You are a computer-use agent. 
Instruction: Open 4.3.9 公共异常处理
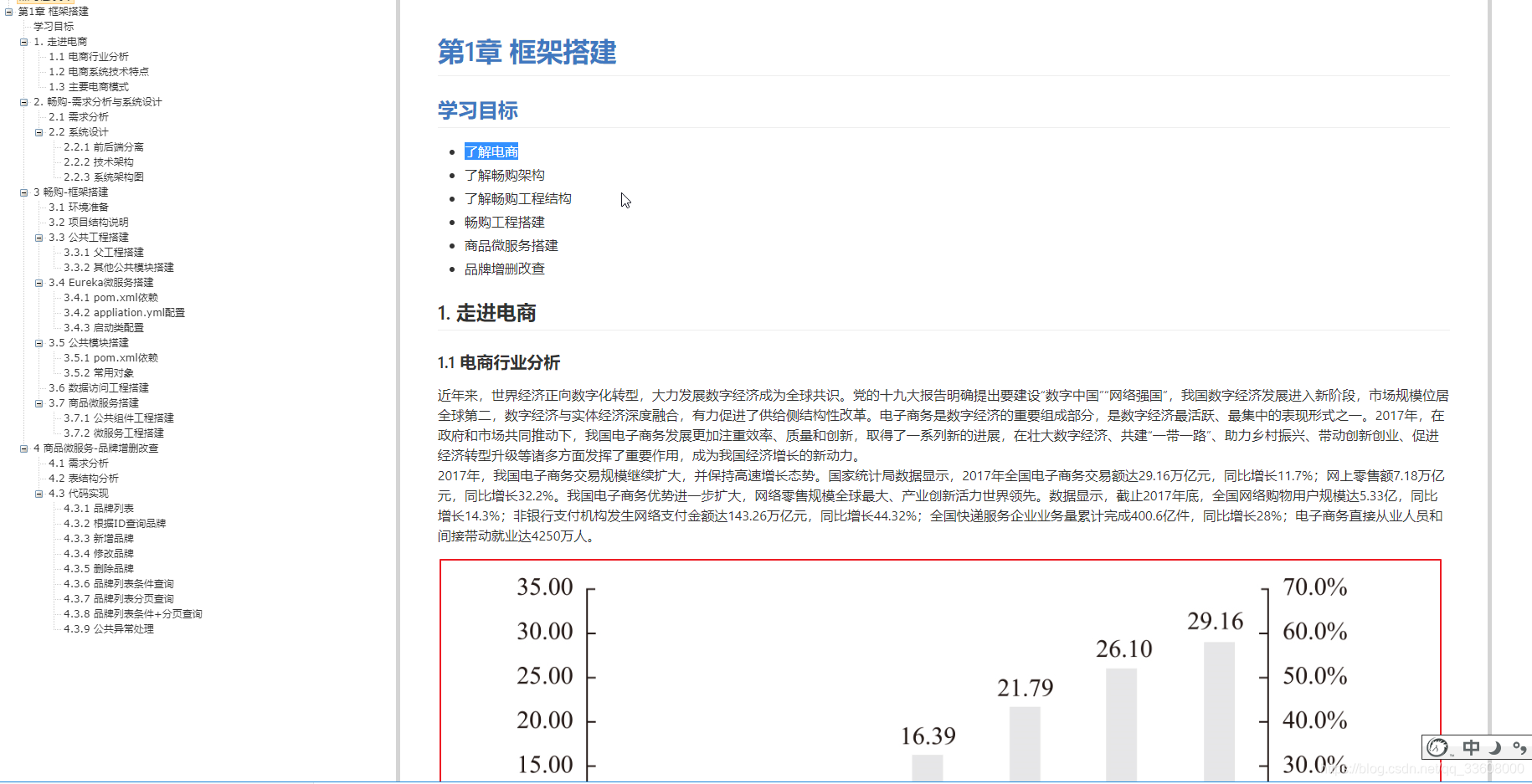[x=109, y=629]
